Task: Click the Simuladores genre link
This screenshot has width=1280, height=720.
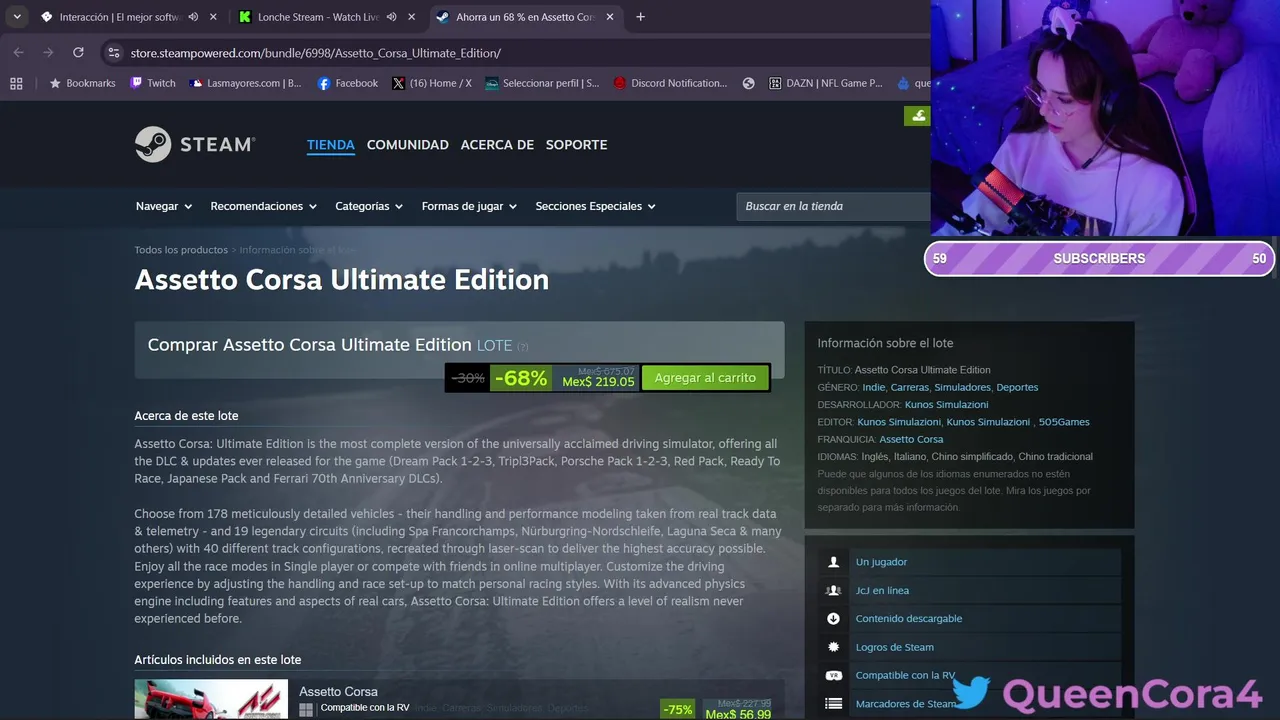Action: pos(962,387)
